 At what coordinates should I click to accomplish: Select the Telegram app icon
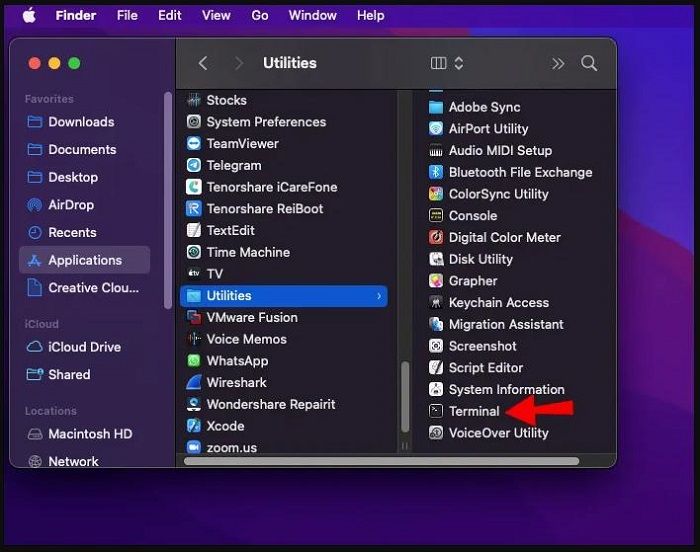pos(194,165)
